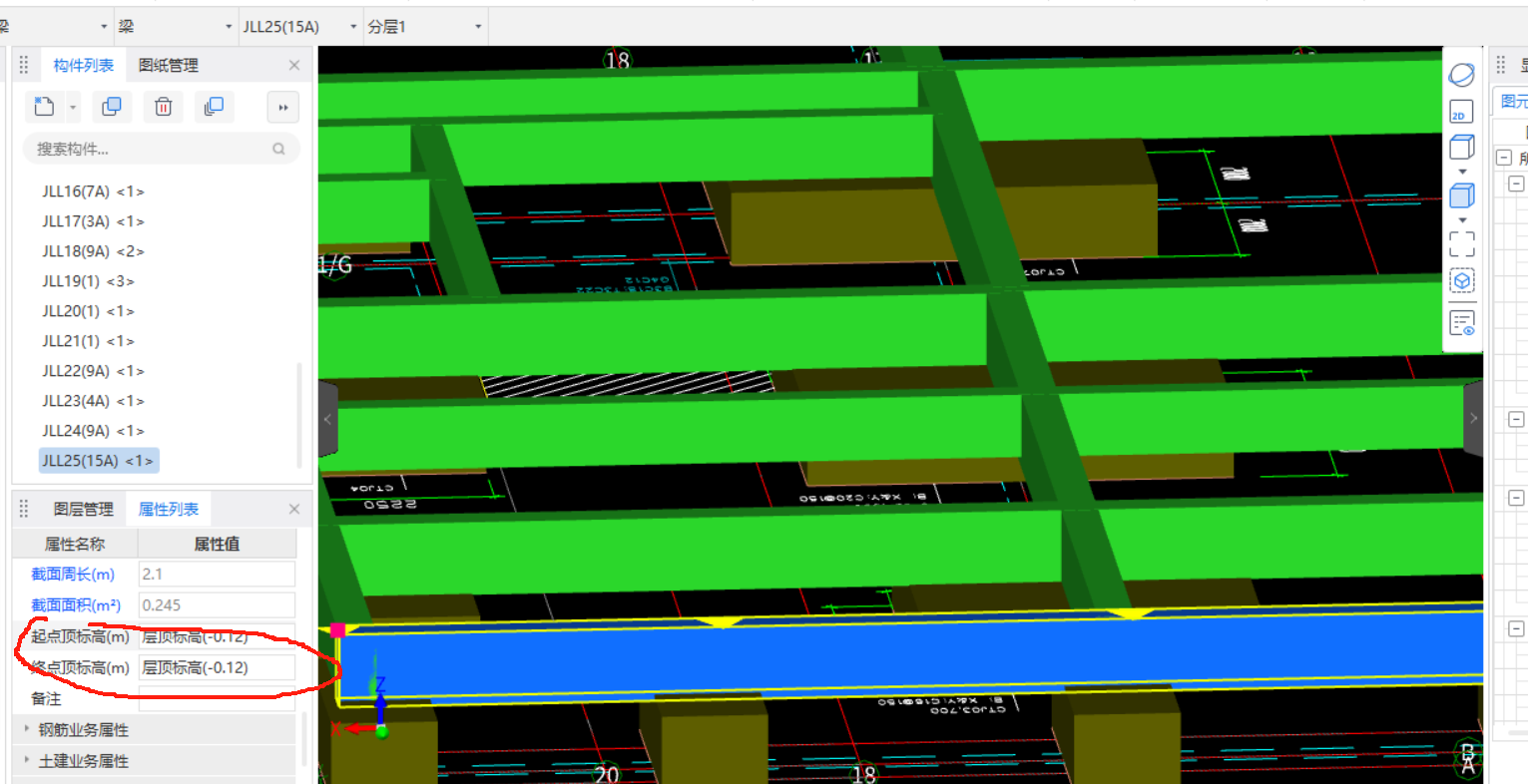Click the 截面周长 value field 2.1
The width and height of the screenshot is (1528, 784).
[217, 574]
